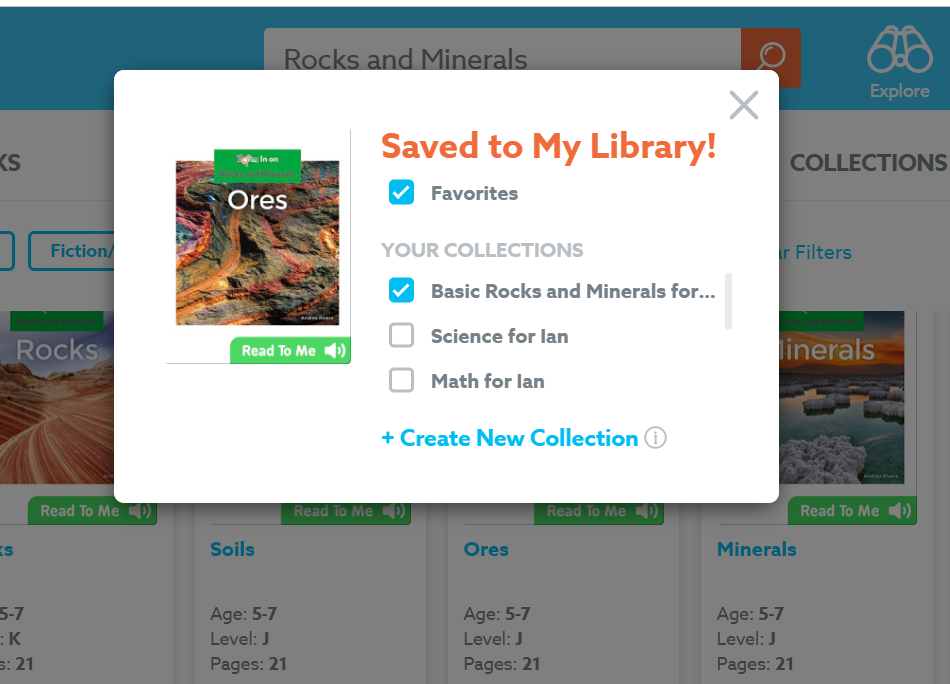Click the speaker icon on the Ores cover
This screenshot has height=684, width=950.
(x=335, y=350)
